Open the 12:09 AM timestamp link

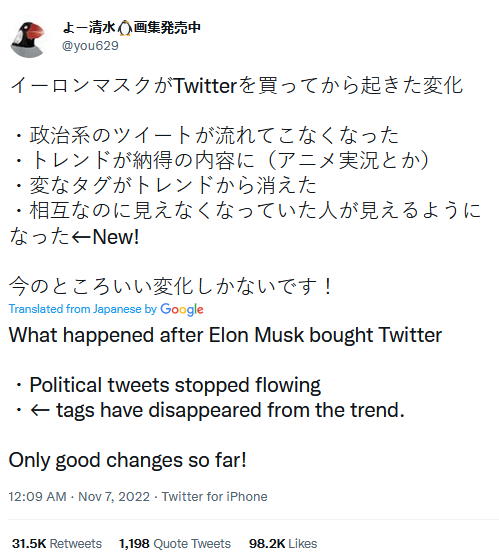[37, 497]
